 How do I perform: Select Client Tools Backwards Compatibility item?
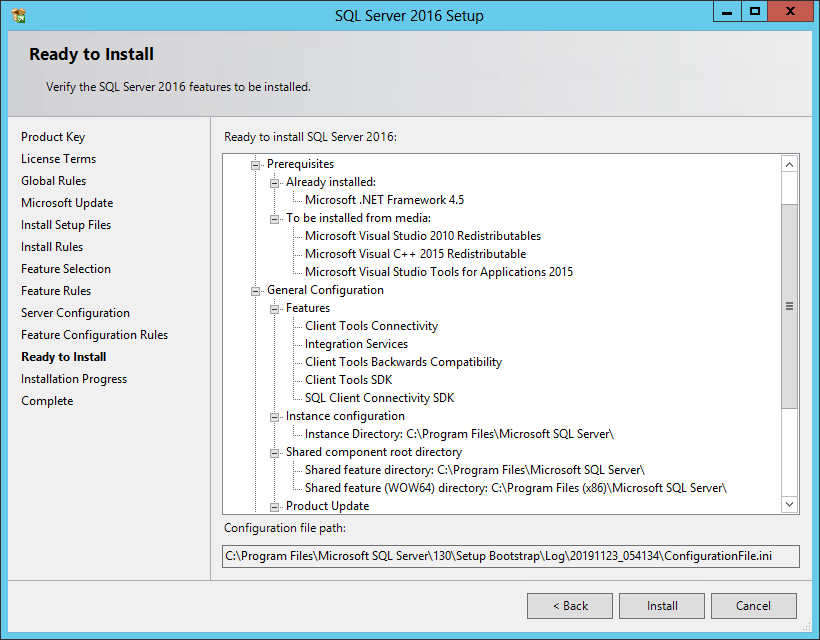pyautogui.click(x=403, y=362)
